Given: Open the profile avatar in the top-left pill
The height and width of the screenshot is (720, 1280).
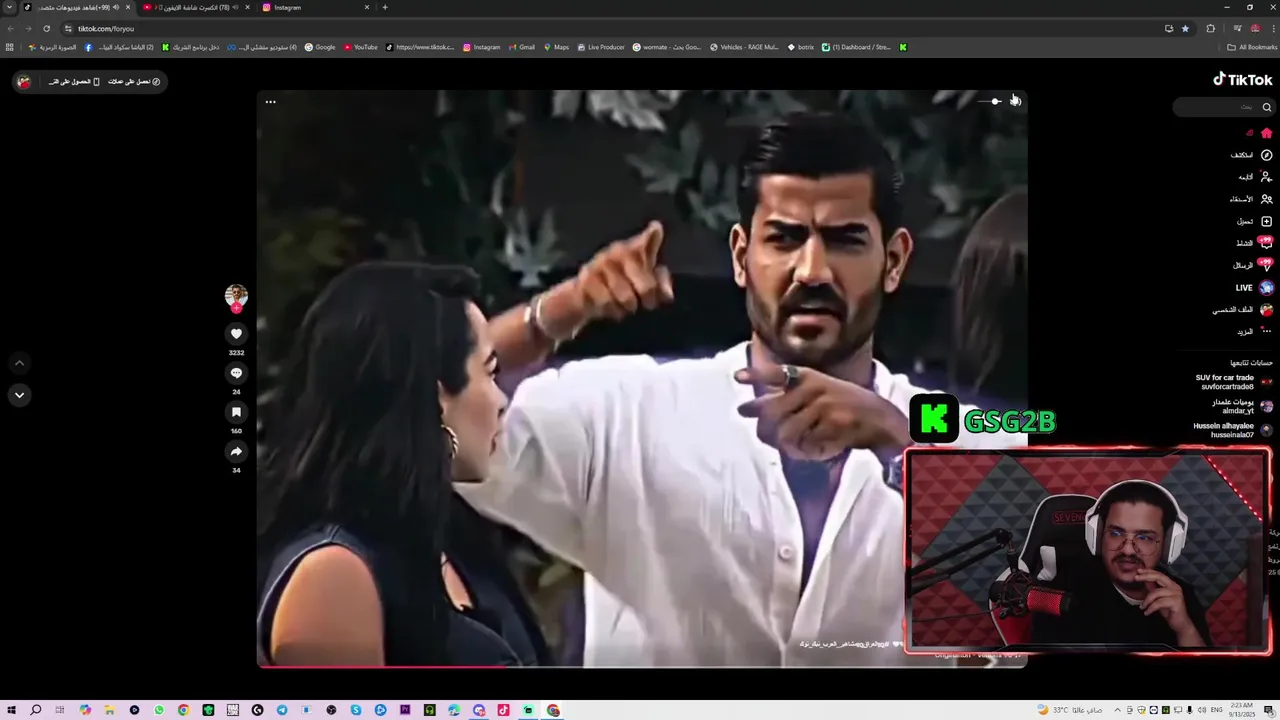Looking at the screenshot, I should (24, 82).
